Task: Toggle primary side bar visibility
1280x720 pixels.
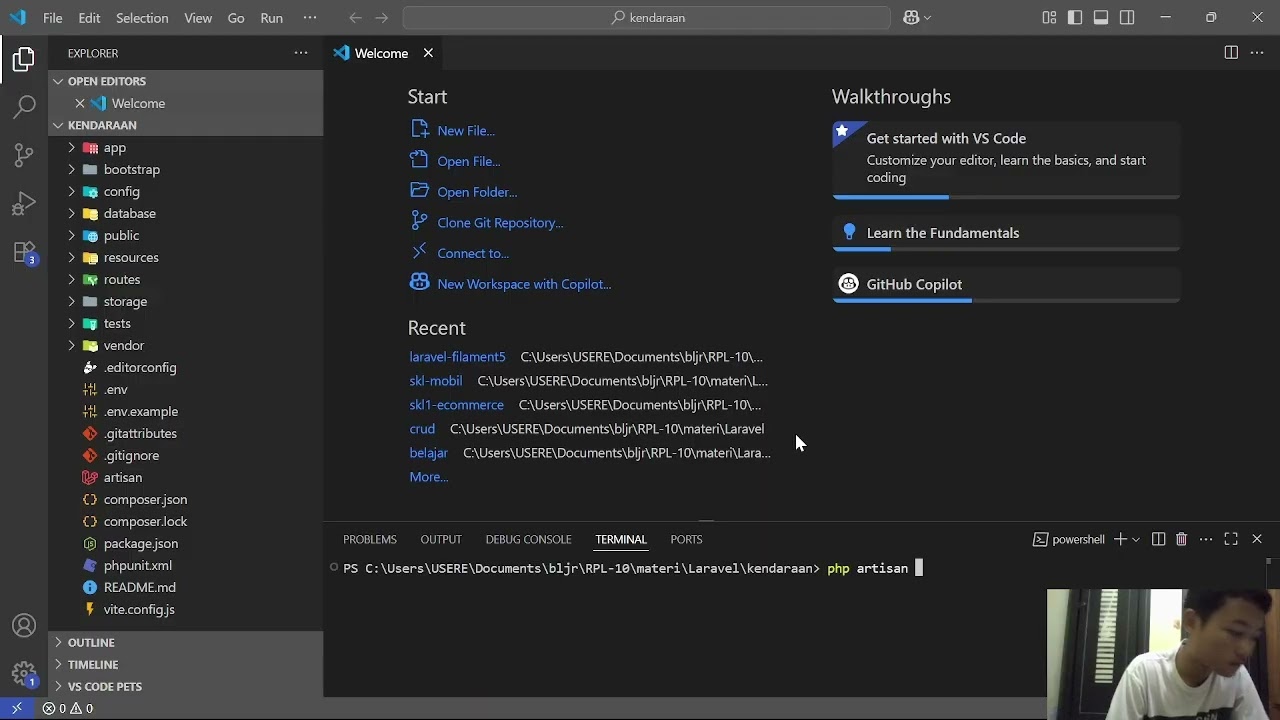Action: [x=1075, y=17]
